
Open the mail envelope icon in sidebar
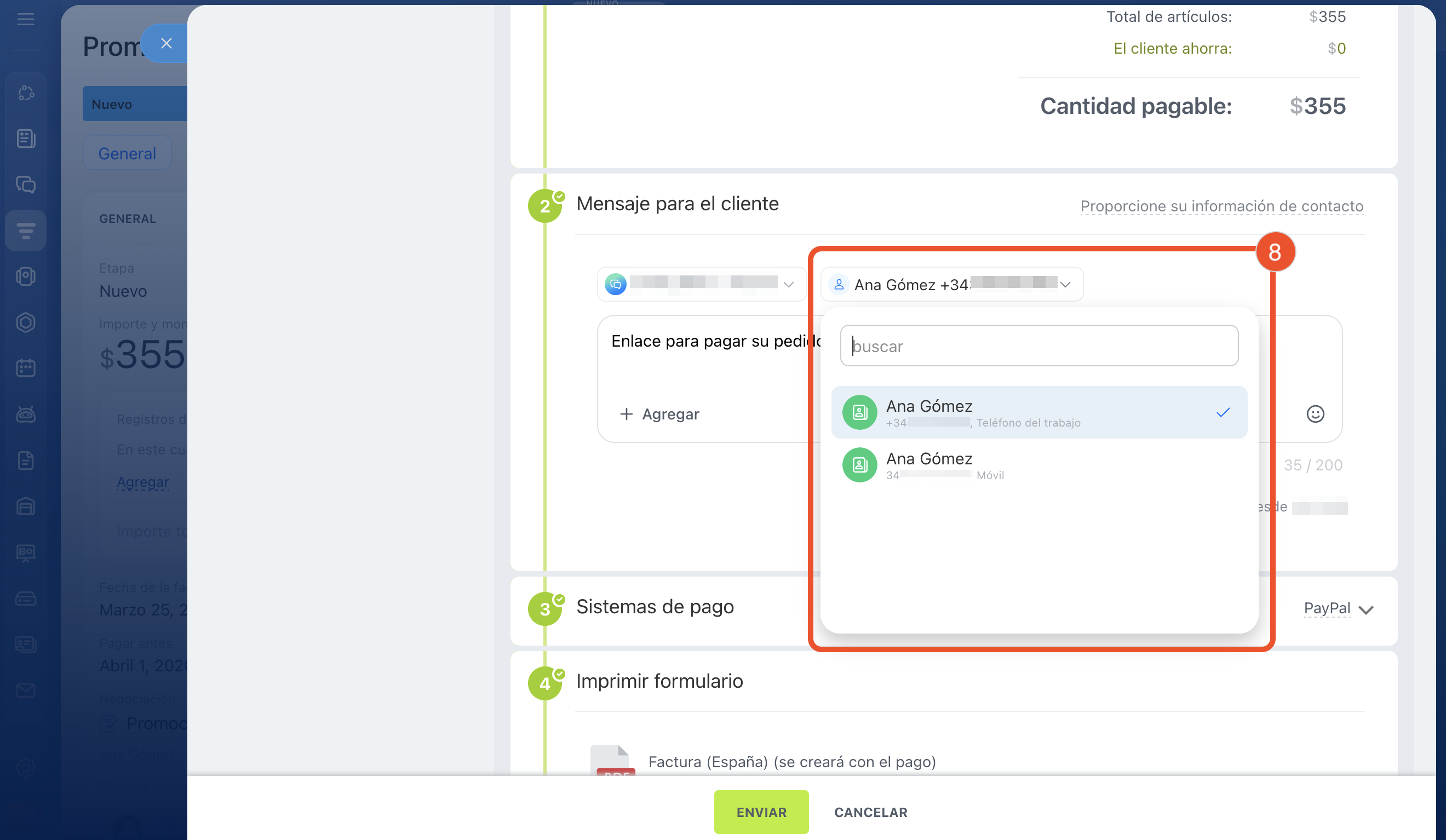(x=25, y=691)
